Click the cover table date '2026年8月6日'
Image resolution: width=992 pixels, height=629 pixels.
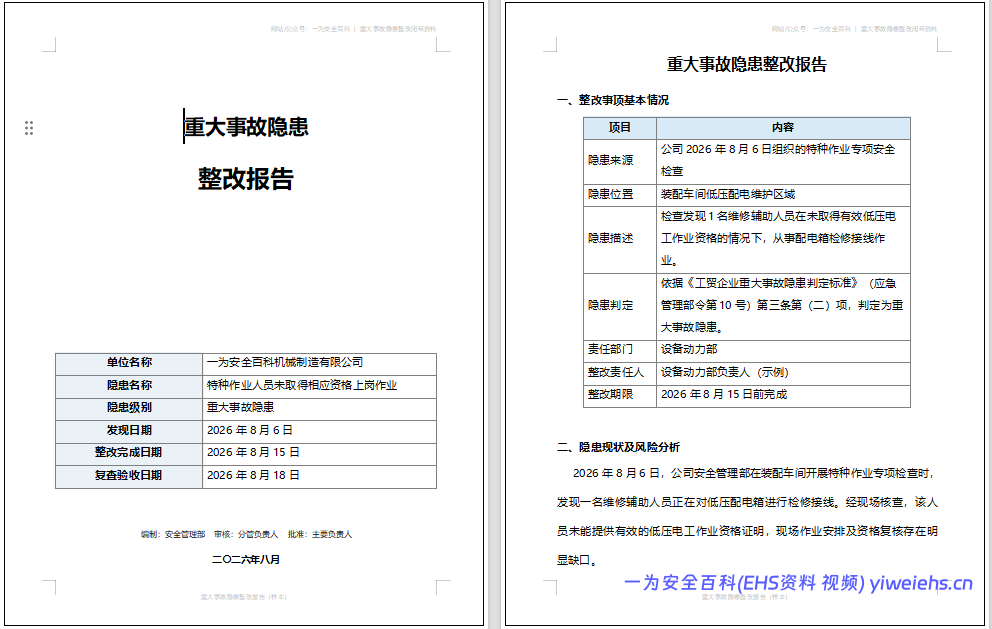click(x=319, y=431)
